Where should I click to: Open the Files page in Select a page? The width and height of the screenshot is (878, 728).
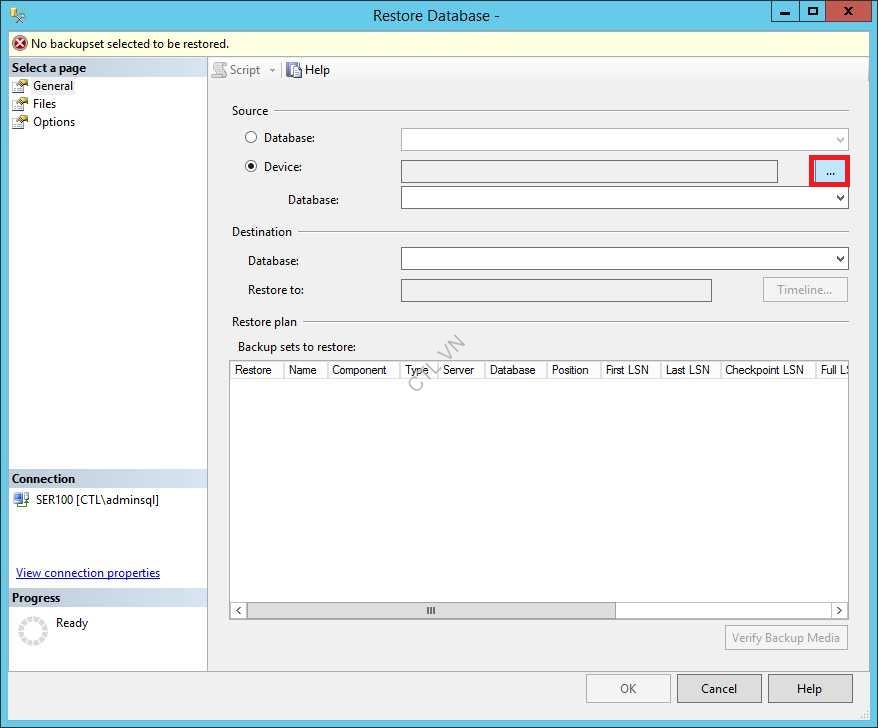click(43, 103)
